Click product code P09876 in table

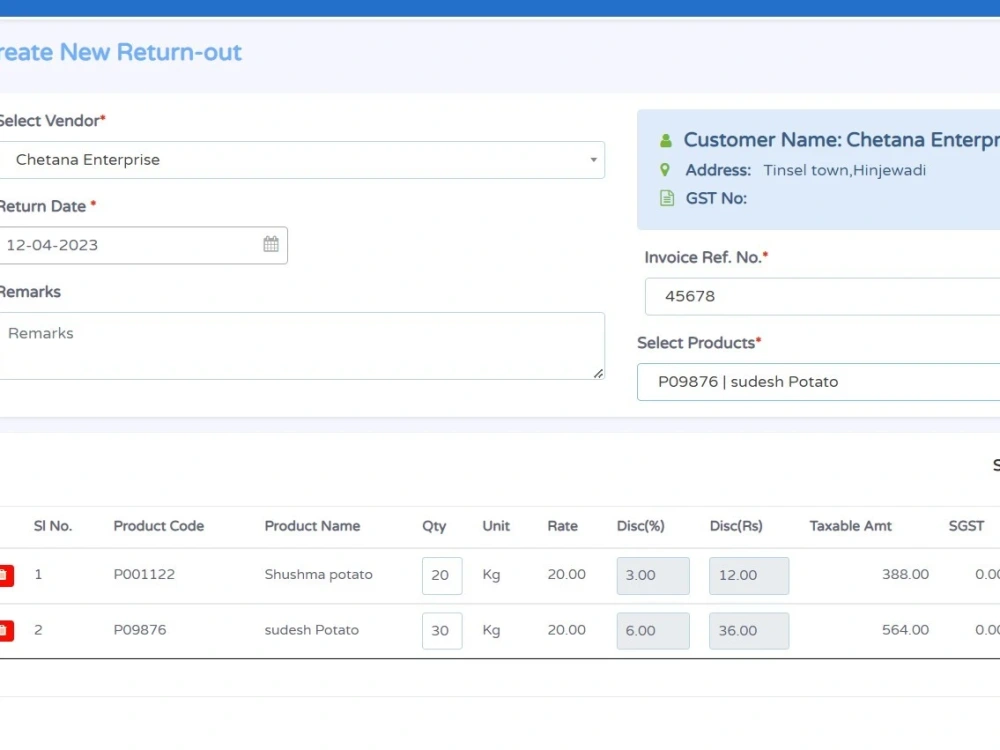140,630
